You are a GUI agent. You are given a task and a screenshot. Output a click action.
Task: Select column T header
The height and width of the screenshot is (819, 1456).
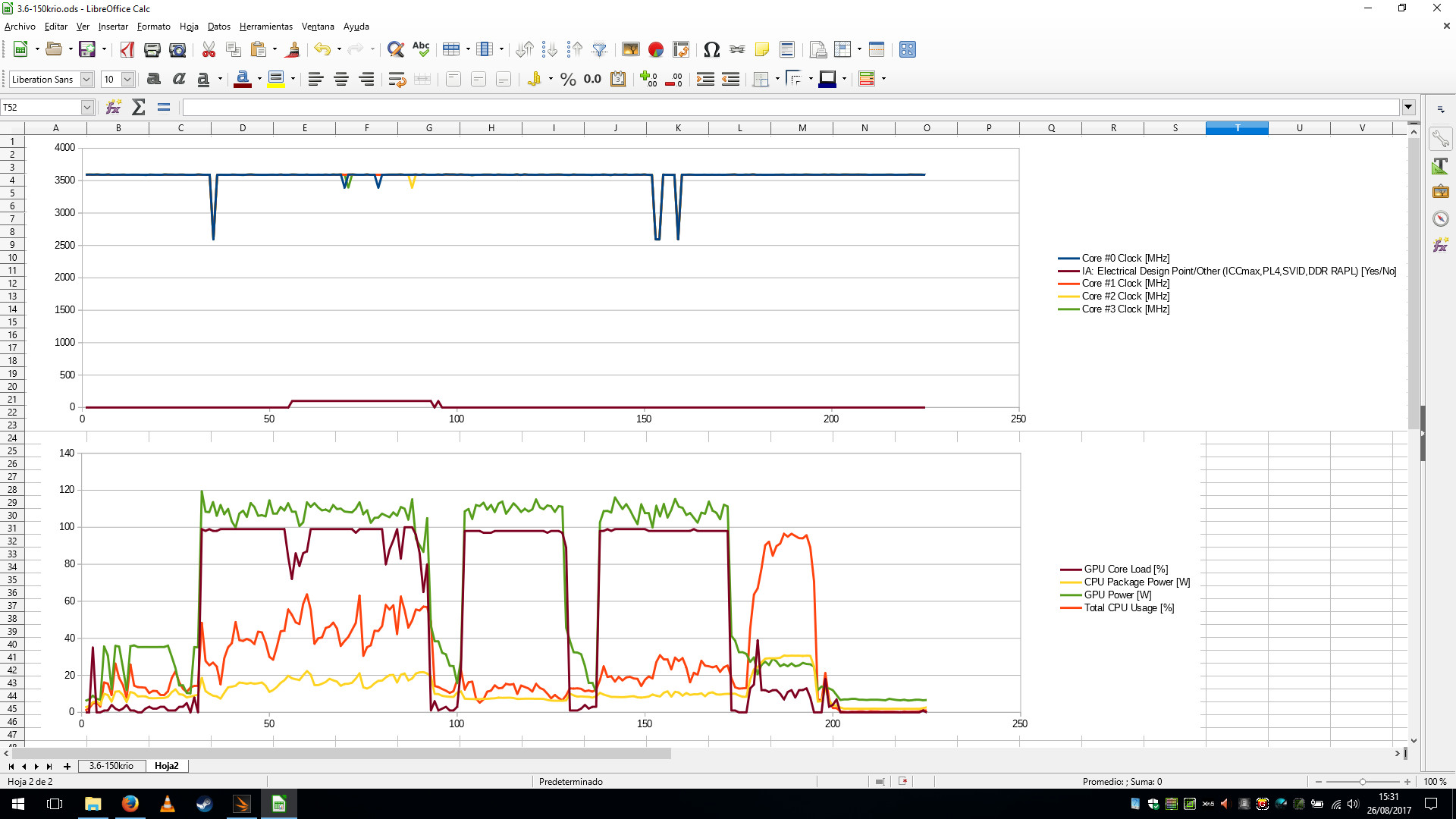[x=1237, y=128]
